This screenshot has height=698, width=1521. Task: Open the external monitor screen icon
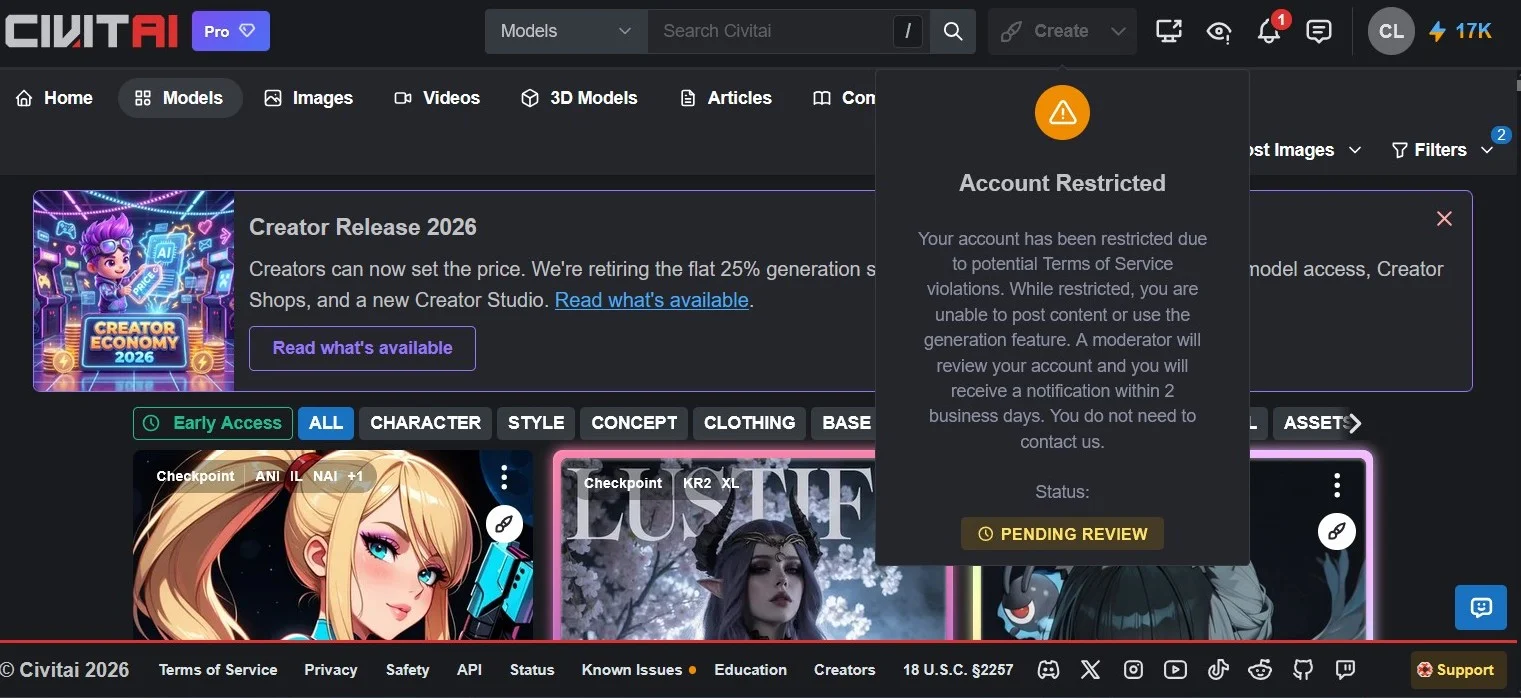pyautogui.click(x=1168, y=31)
